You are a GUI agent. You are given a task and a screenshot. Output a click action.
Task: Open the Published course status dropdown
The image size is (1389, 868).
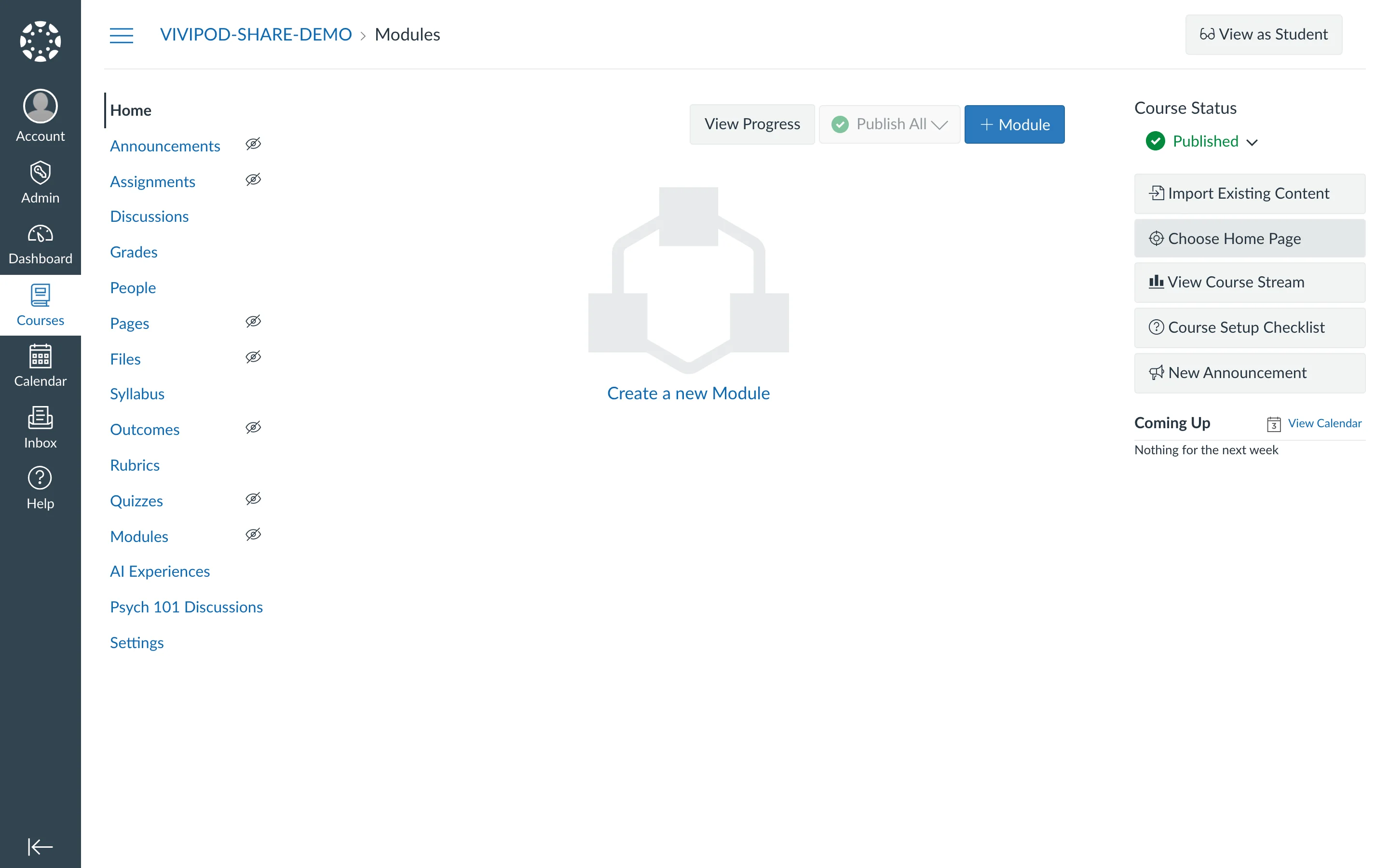[1202, 141]
